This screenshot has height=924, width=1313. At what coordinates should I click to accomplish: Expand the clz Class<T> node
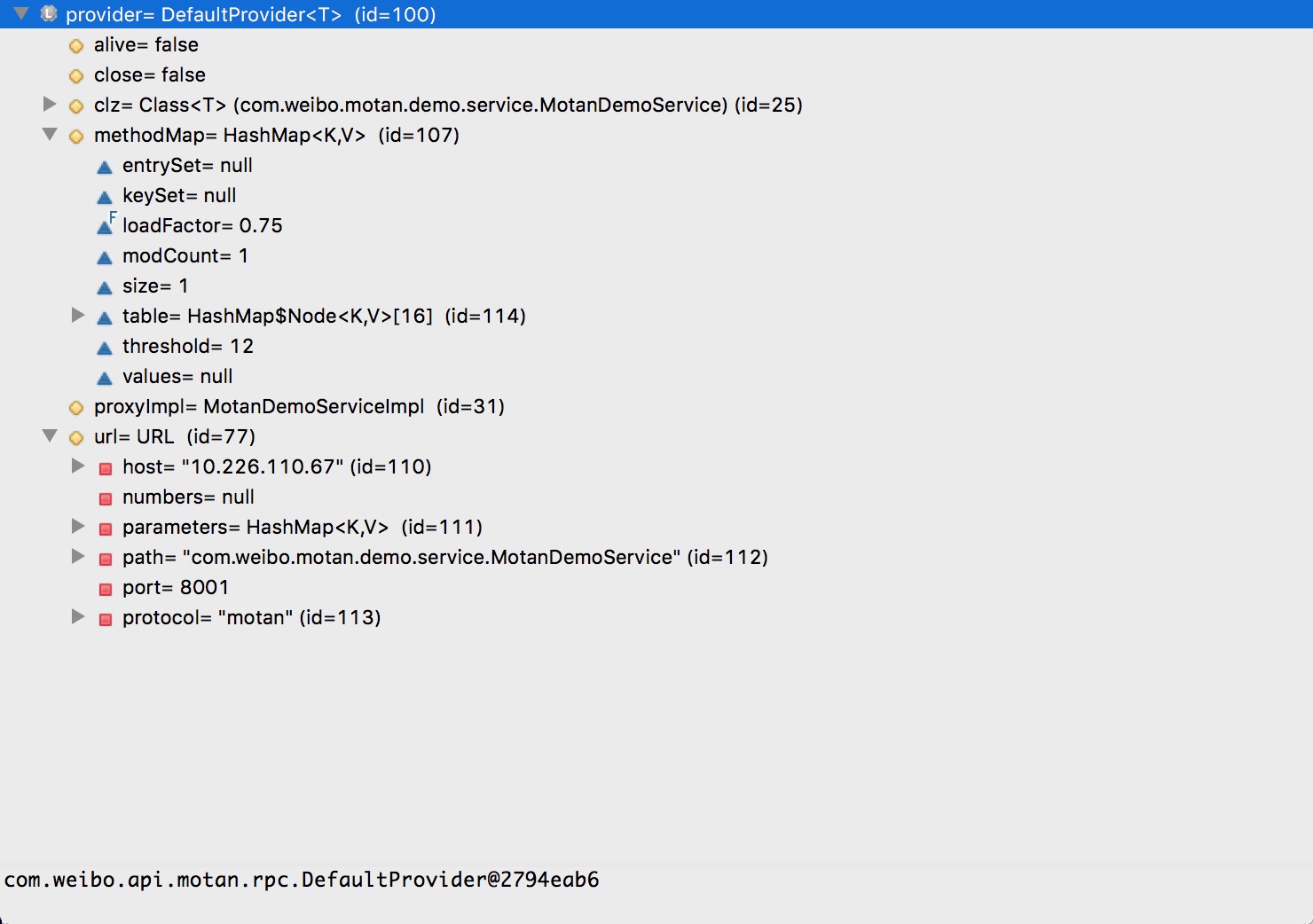coord(50,105)
